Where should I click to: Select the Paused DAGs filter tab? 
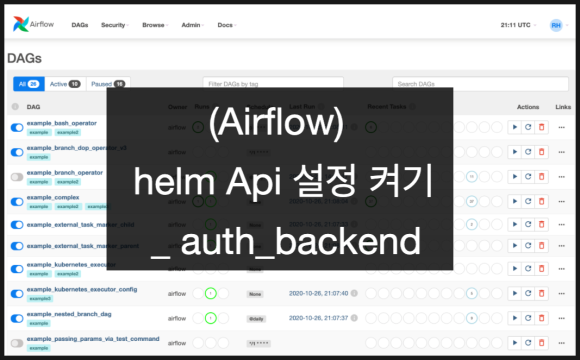click(108, 84)
